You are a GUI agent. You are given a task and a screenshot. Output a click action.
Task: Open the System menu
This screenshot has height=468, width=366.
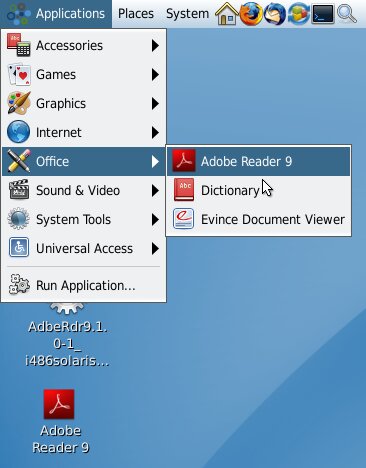187,14
